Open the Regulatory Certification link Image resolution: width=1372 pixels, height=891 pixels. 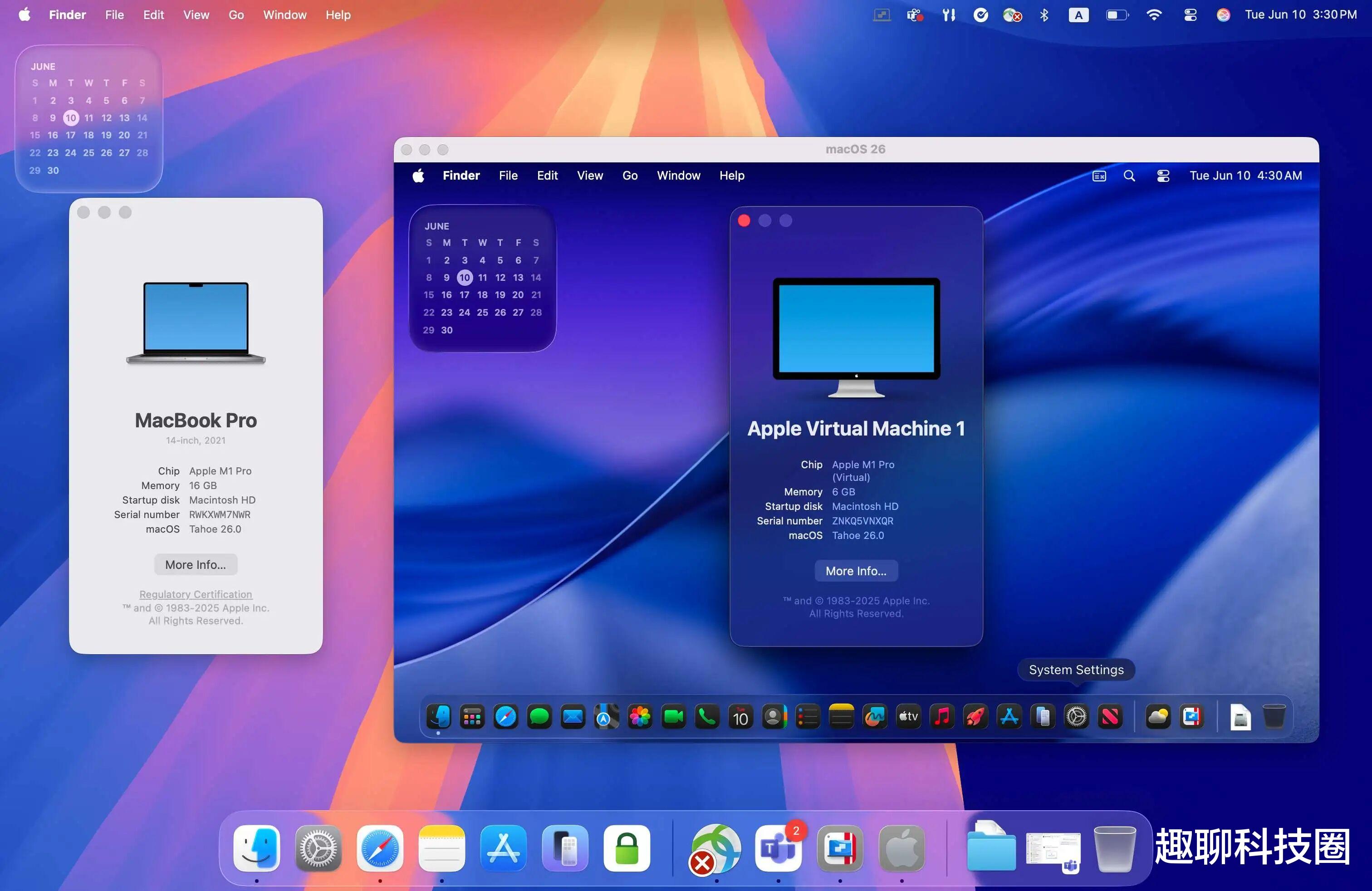click(196, 594)
